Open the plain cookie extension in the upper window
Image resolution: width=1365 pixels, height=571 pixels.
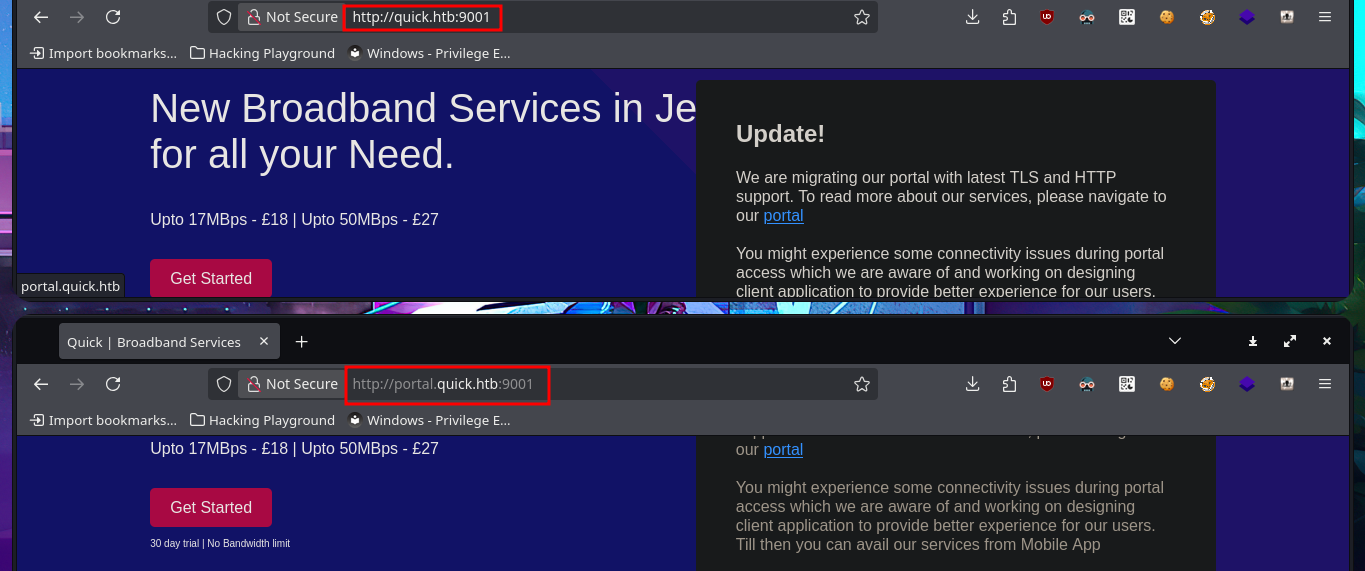click(1167, 17)
